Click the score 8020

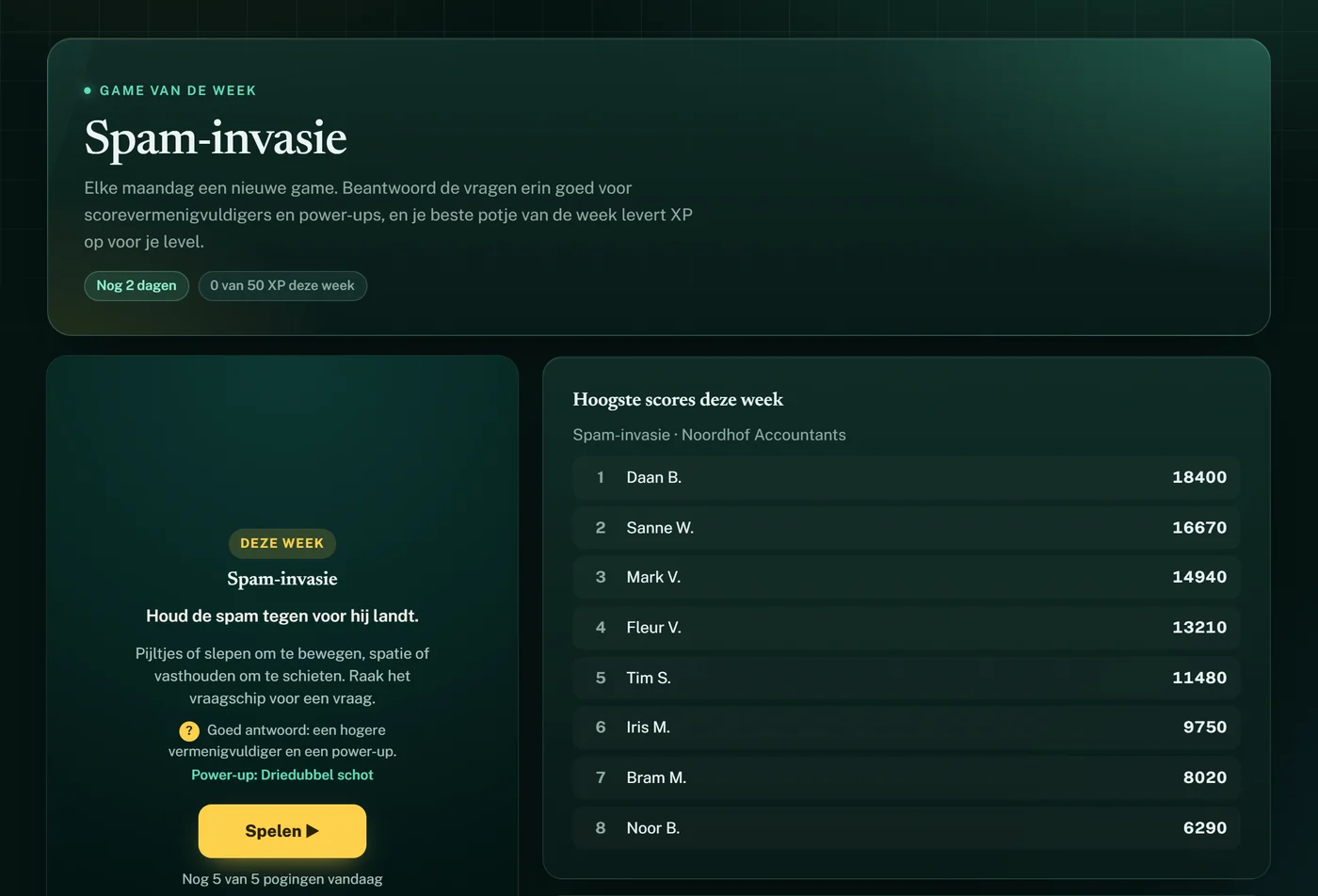pyautogui.click(x=1205, y=777)
